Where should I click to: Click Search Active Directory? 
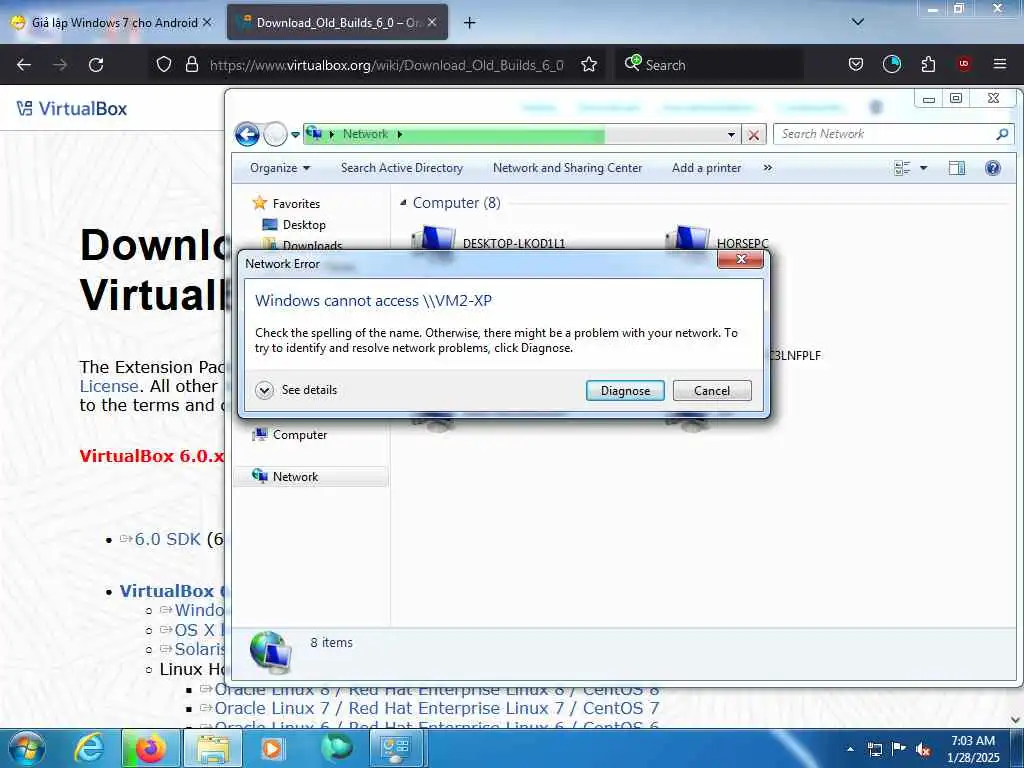[x=402, y=168]
